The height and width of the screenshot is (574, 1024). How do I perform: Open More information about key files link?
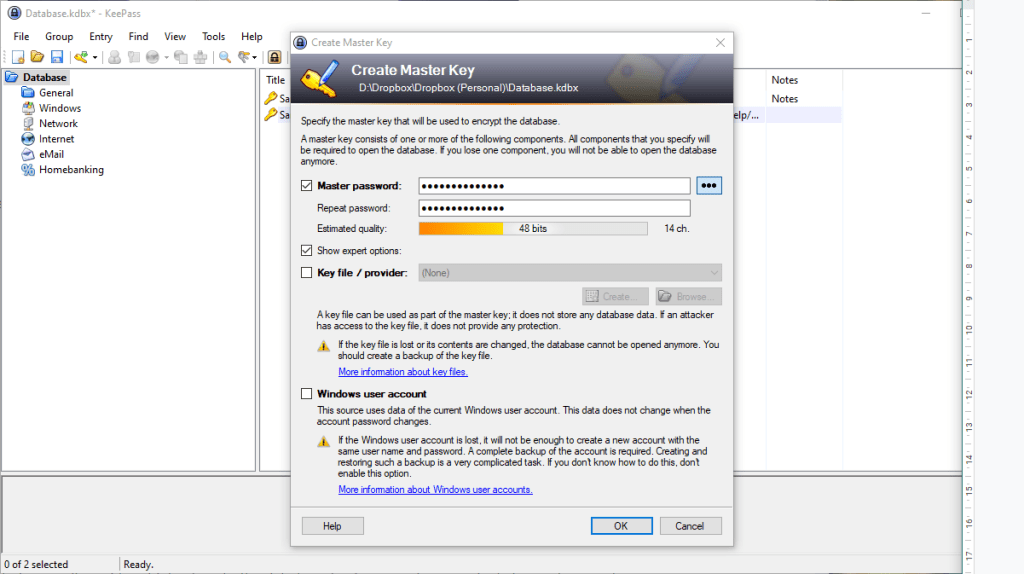403,372
